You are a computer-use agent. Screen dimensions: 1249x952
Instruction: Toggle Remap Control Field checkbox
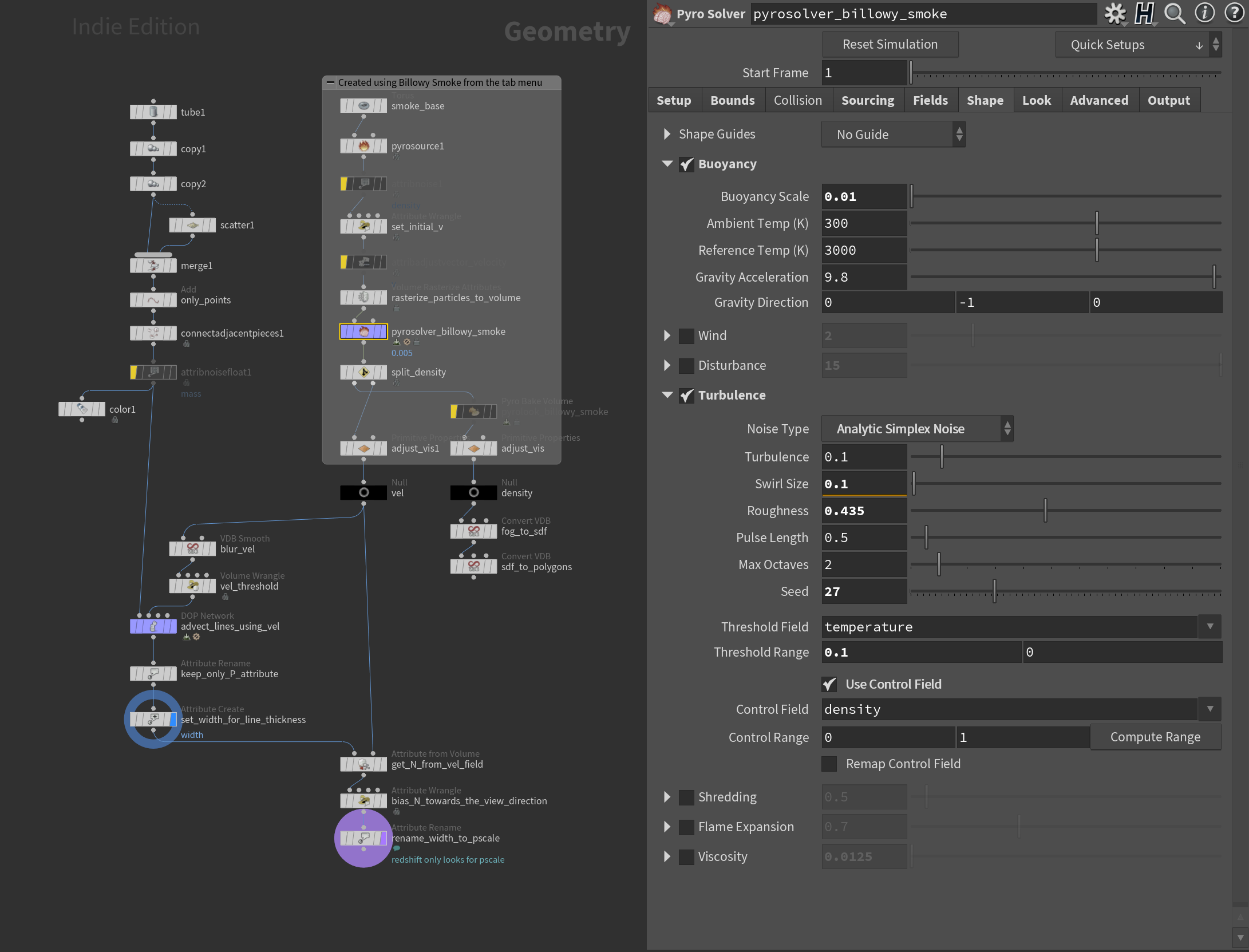tap(829, 764)
